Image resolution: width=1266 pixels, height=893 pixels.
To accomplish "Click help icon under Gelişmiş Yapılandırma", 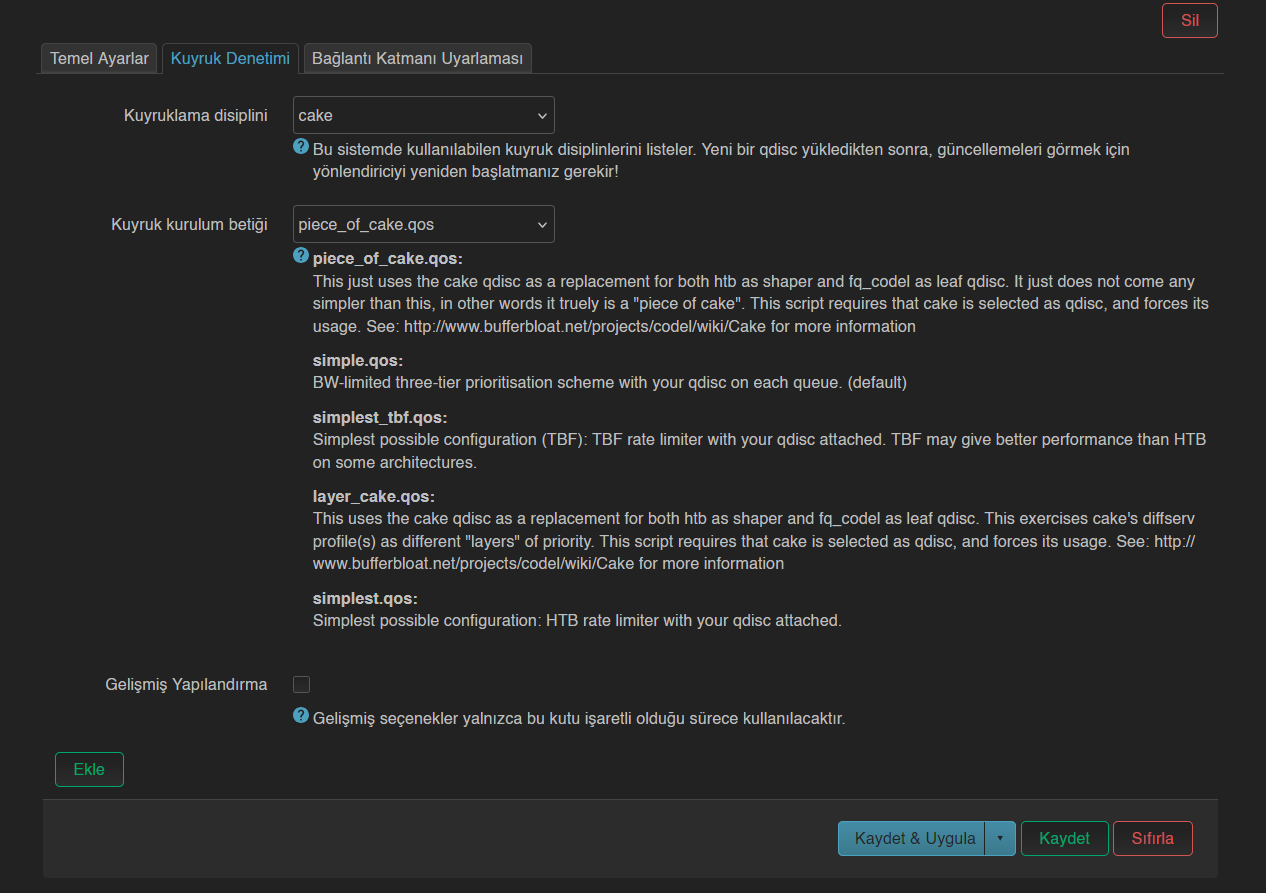I will tap(301, 716).
